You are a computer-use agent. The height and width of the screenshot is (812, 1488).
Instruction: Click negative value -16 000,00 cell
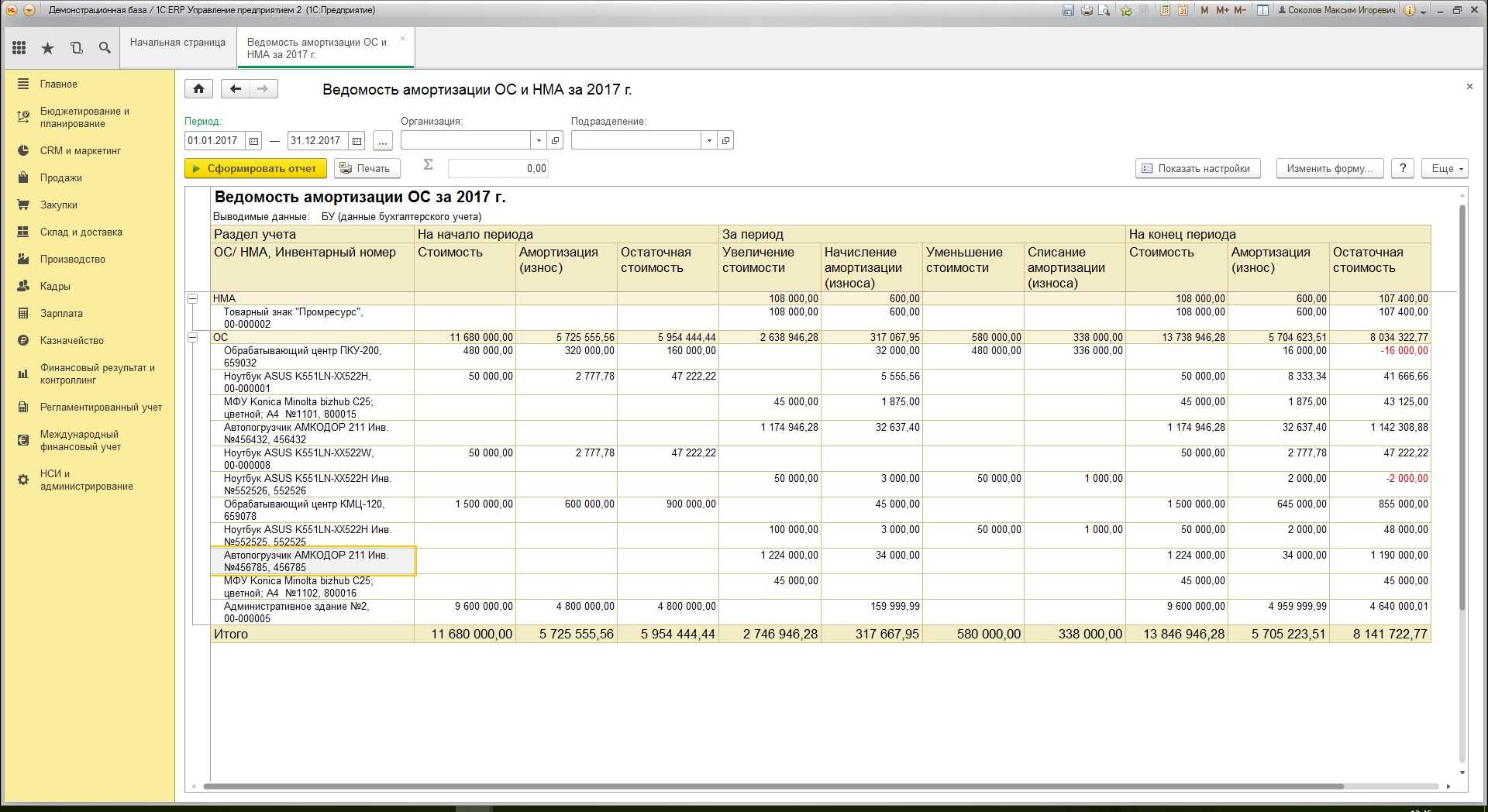click(x=1379, y=356)
